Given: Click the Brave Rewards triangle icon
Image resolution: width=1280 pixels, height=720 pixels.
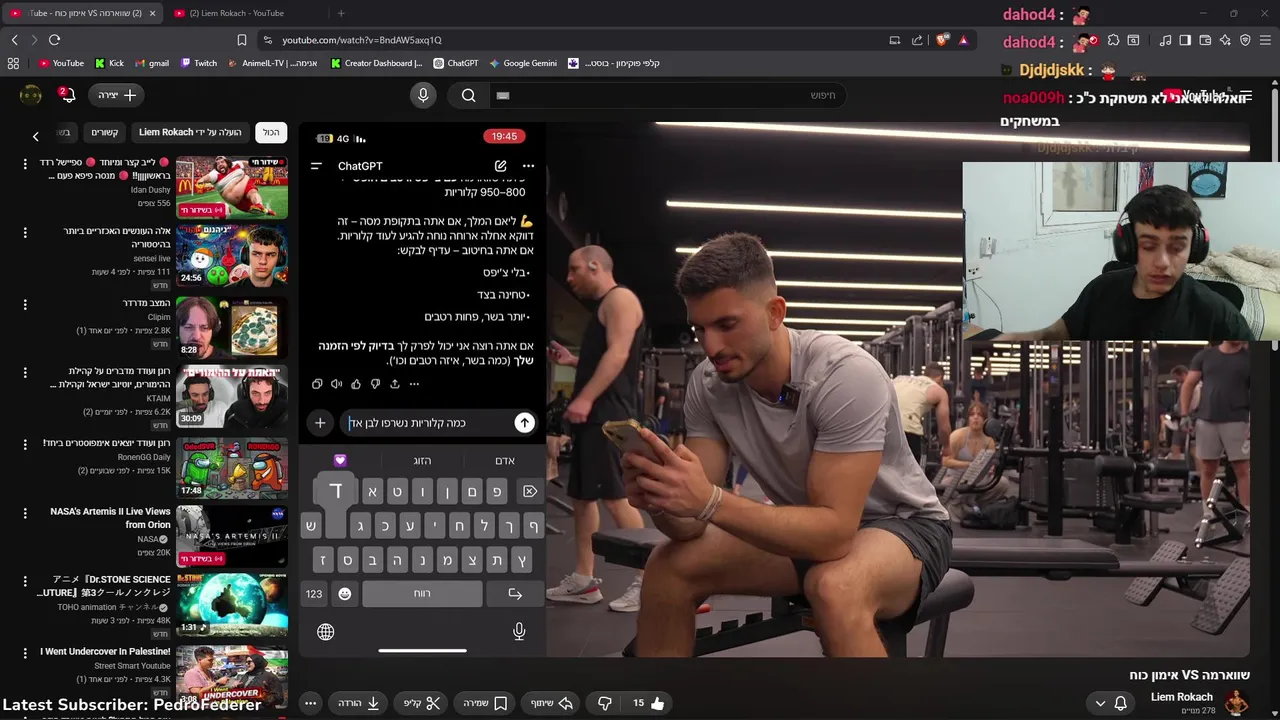Looking at the screenshot, I should pyautogui.click(x=963, y=40).
